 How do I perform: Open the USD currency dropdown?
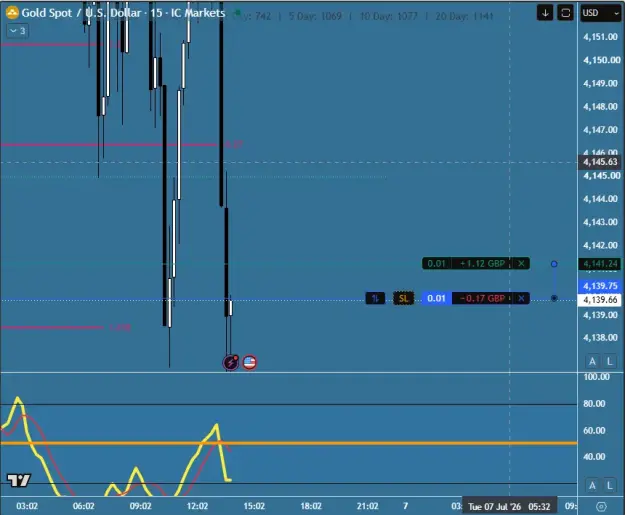[600, 13]
